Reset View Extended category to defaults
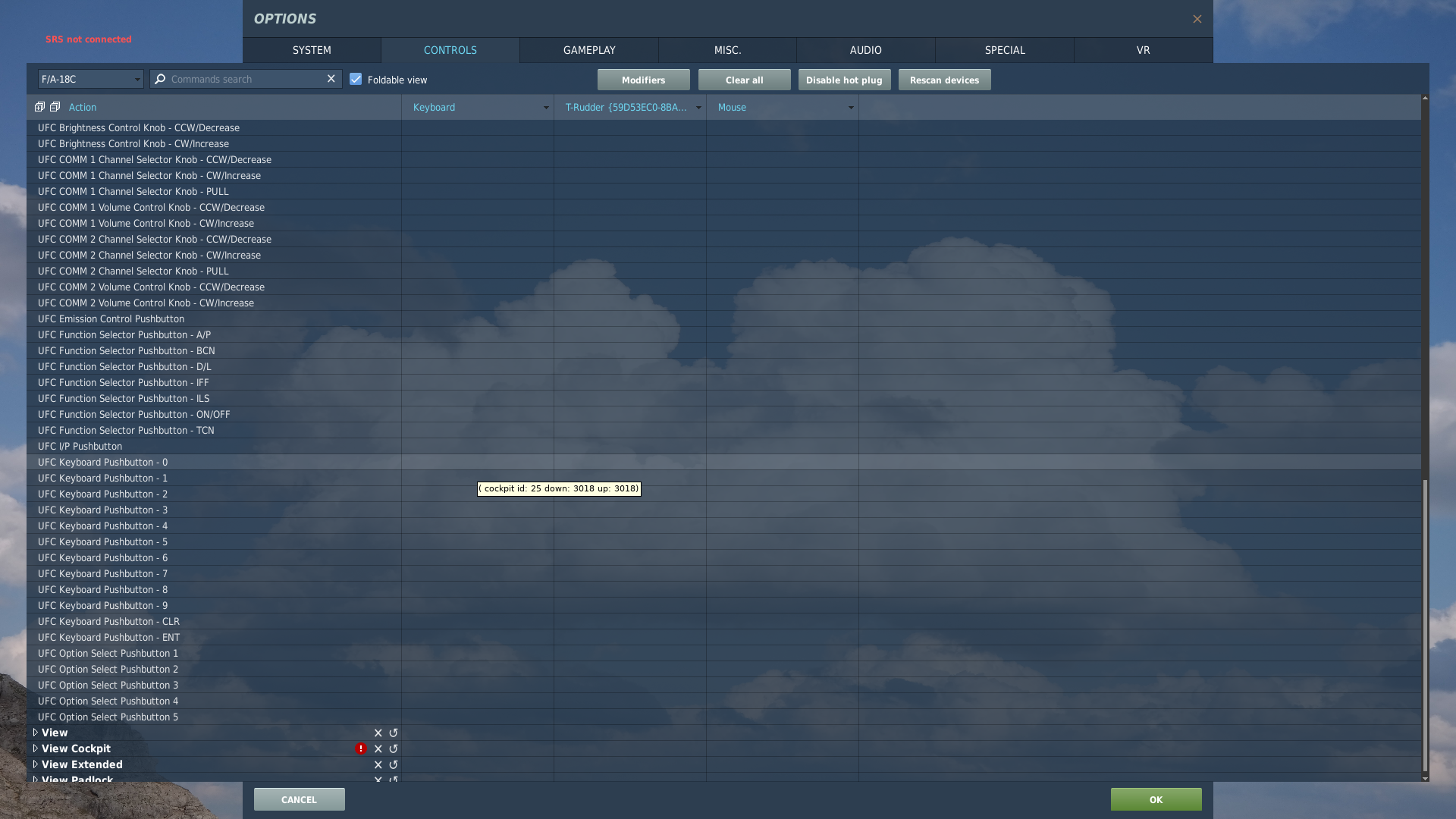1456x819 pixels. pos(393,764)
